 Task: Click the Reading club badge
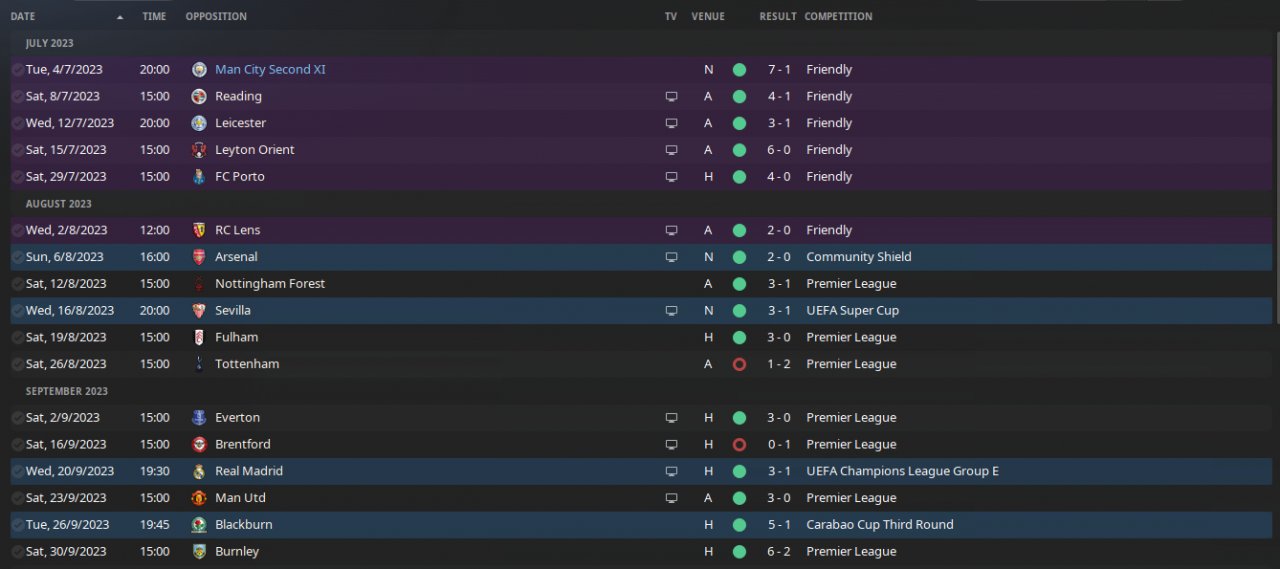pos(199,97)
